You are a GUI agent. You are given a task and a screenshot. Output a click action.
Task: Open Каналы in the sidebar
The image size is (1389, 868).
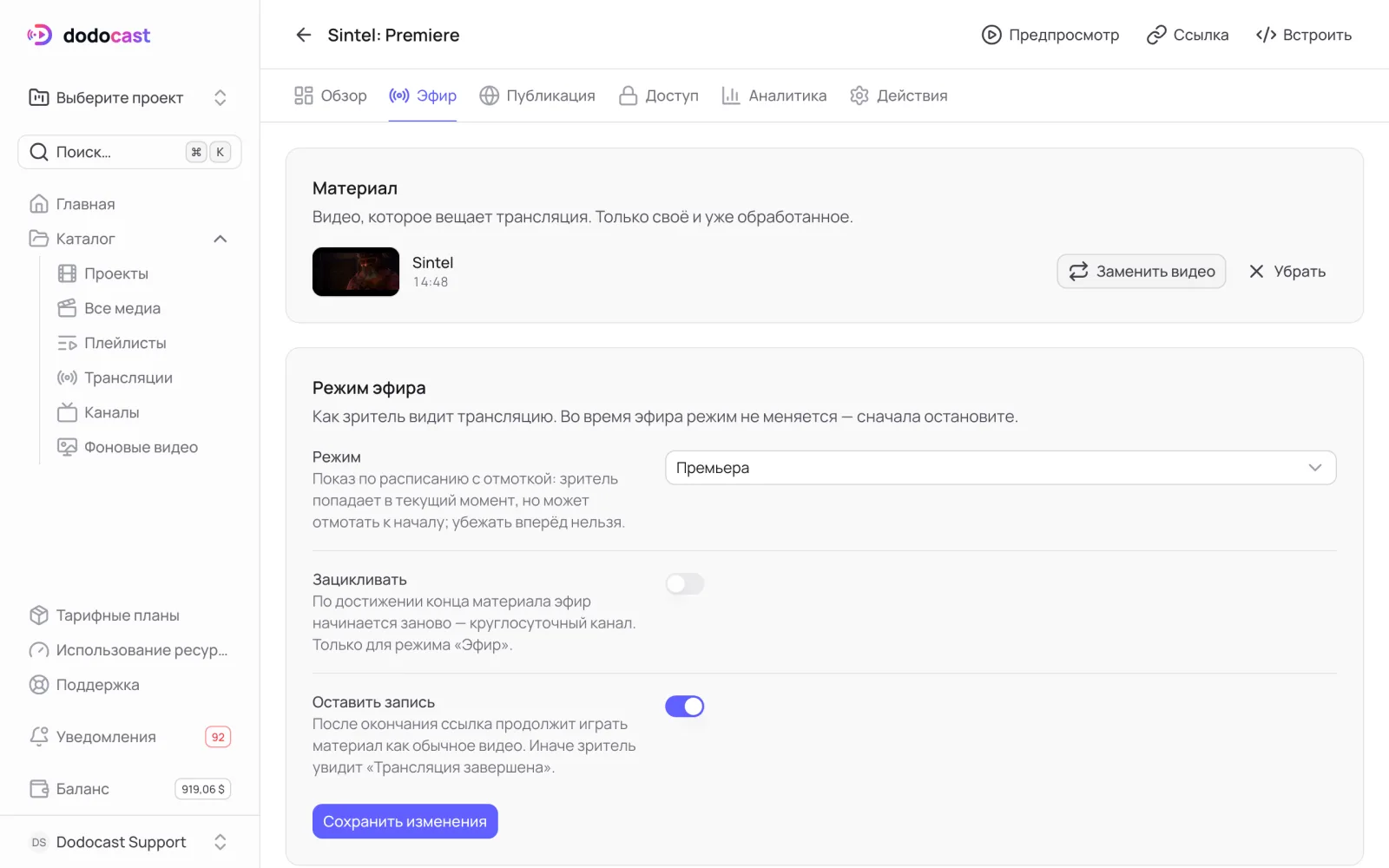click(x=143, y=412)
